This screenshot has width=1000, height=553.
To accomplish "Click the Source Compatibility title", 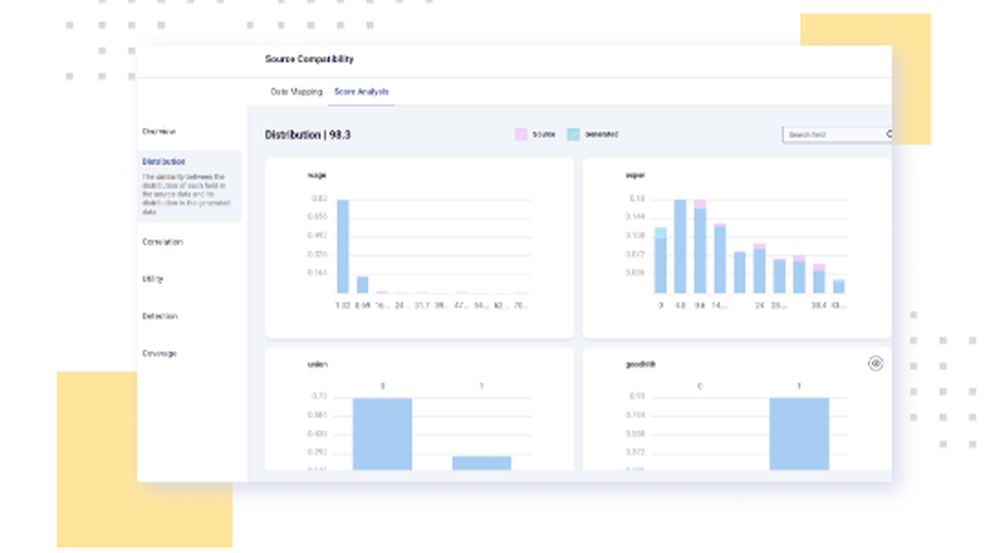I will (x=309, y=59).
